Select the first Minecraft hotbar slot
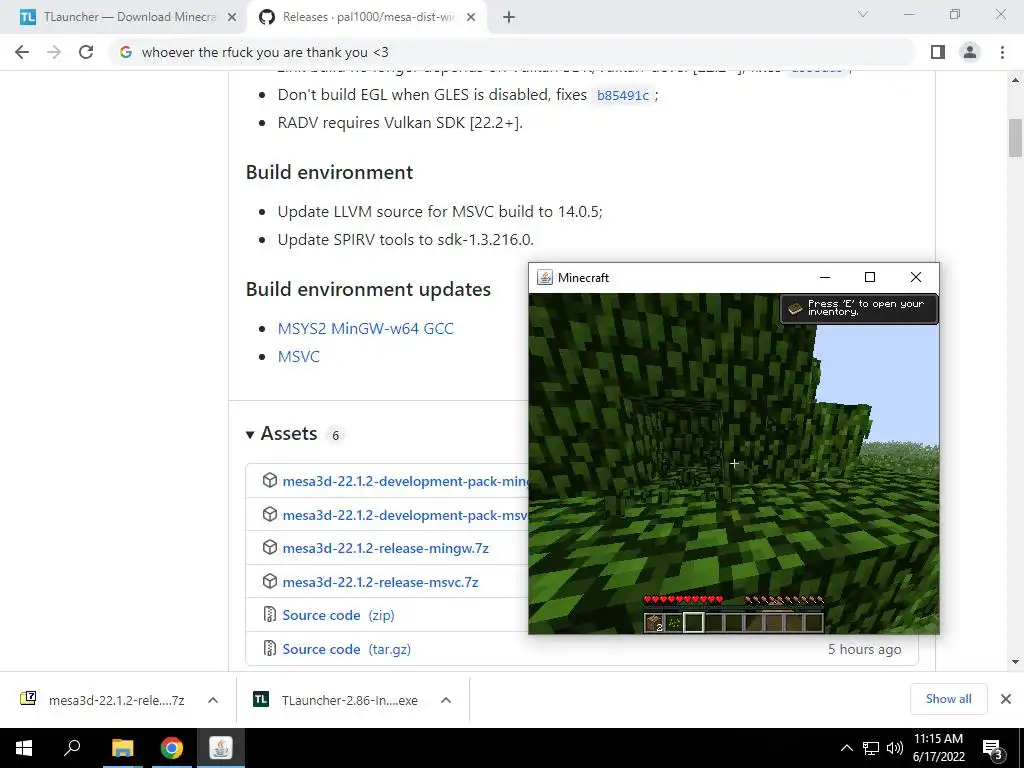Screen dimensions: 1024x768 [654, 622]
